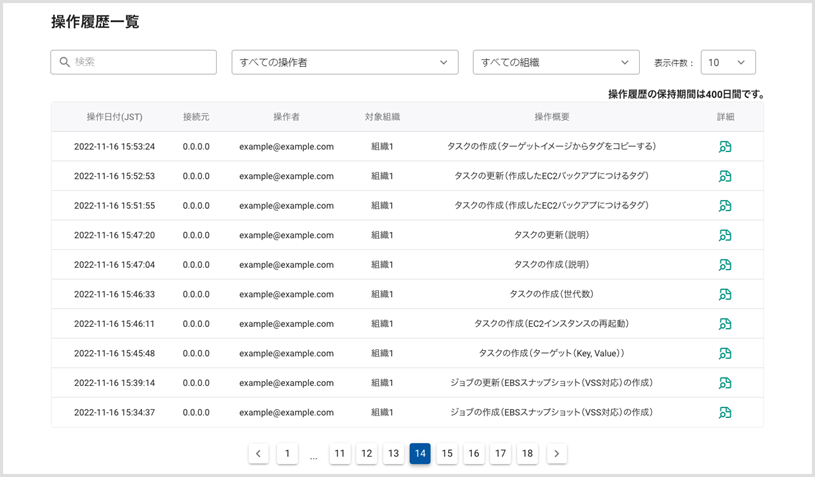Go to the previous page arrow
The height and width of the screenshot is (477, 815).
point(258,454)
